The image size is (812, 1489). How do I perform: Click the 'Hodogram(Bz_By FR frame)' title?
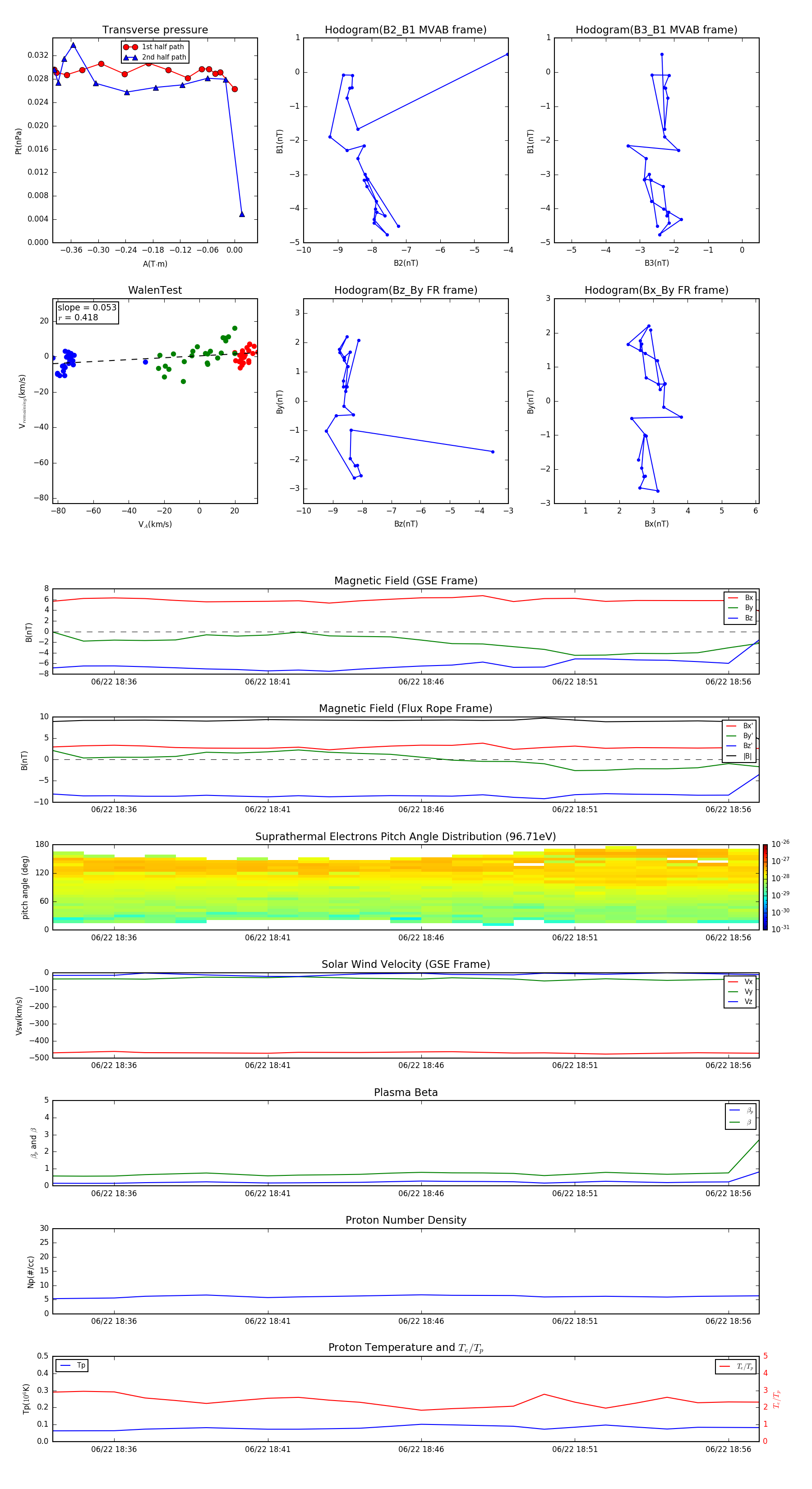coord(406,290)
